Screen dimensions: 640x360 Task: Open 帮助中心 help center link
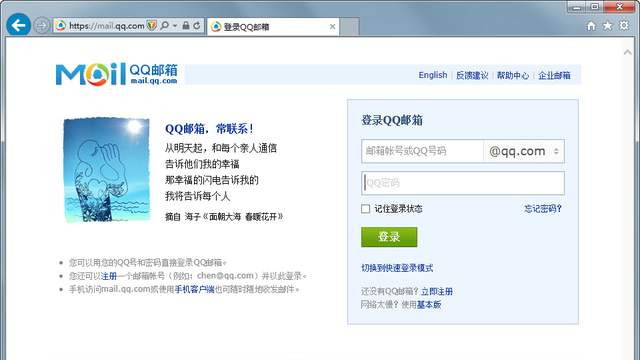(x=513, y=76)
